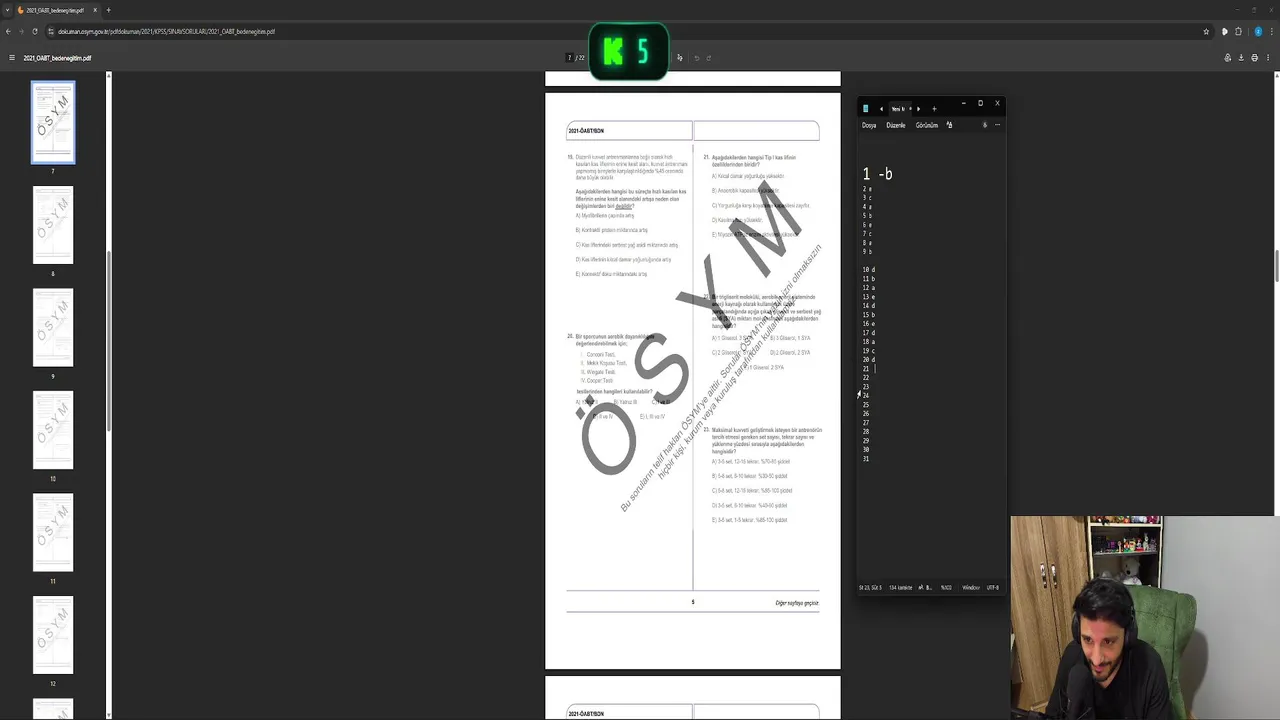Screen dimensions: 1280x720
Task: Open Görünüm menu in Notepad
Action: click(927, 125)
